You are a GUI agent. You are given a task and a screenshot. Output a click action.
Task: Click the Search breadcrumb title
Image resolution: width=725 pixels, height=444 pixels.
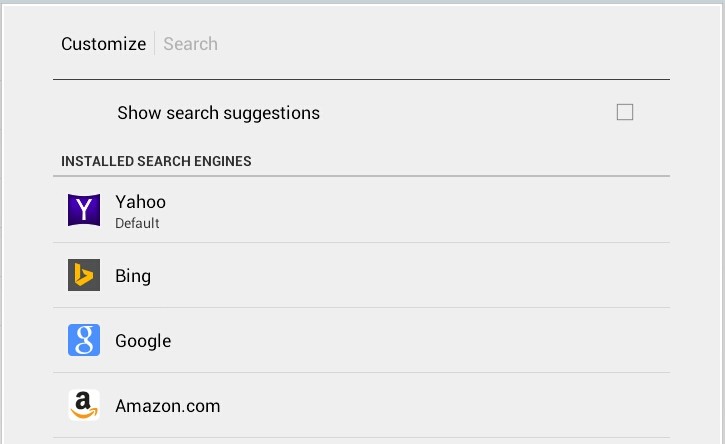click(x=190, y=44)
